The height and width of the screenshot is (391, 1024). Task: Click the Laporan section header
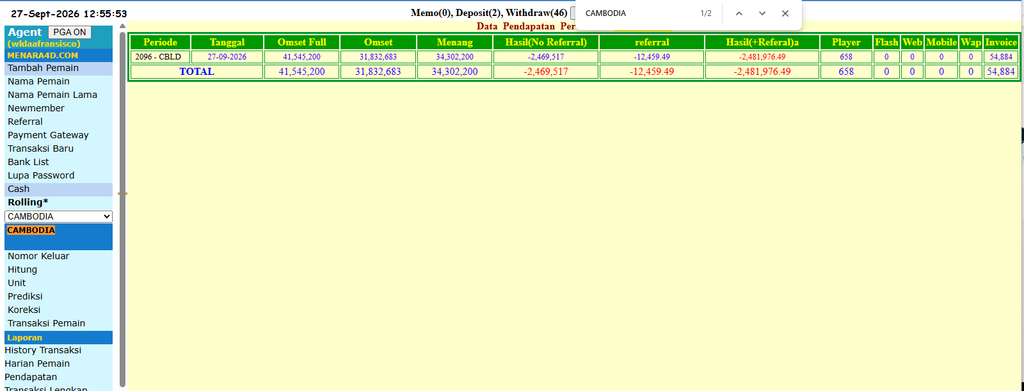[24, 337]
